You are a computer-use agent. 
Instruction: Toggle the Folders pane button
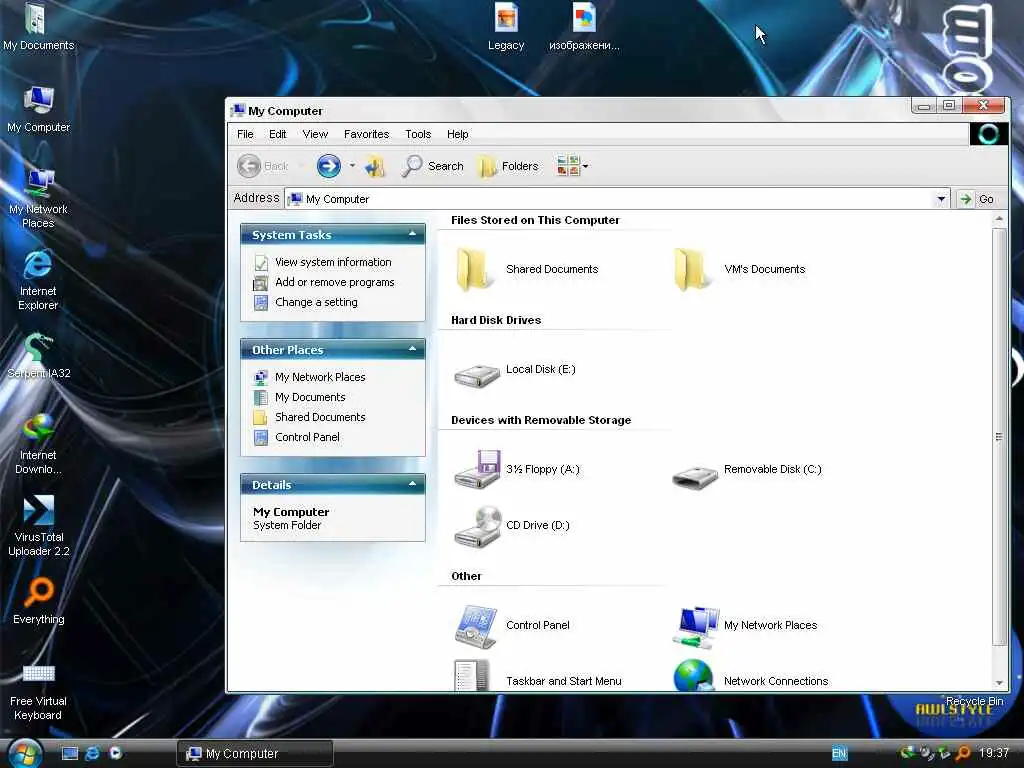tap(509, 166)
